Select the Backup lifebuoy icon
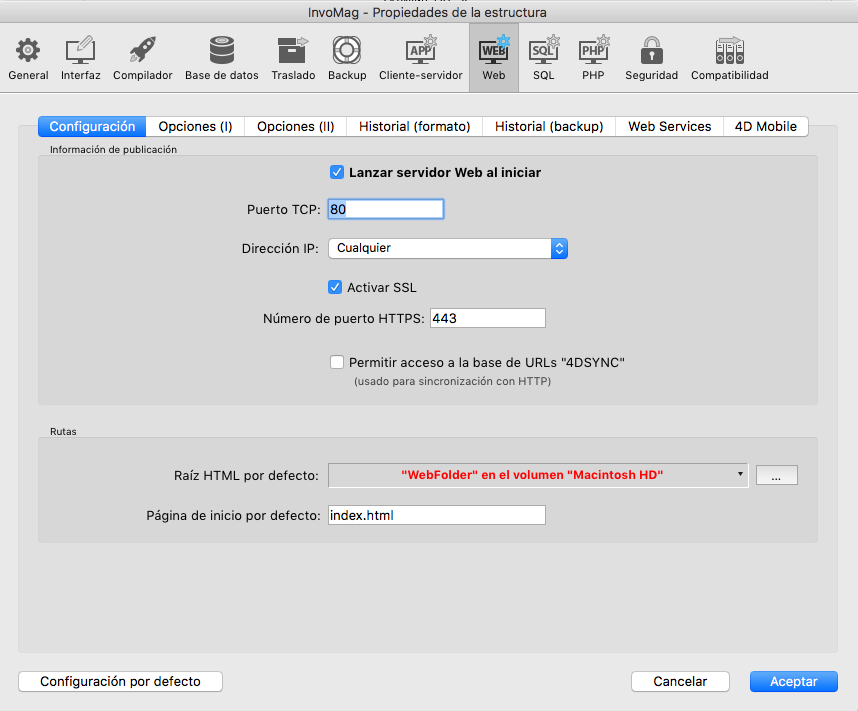The height and width of the screenshot is (711, 858). tap(347, 50)
